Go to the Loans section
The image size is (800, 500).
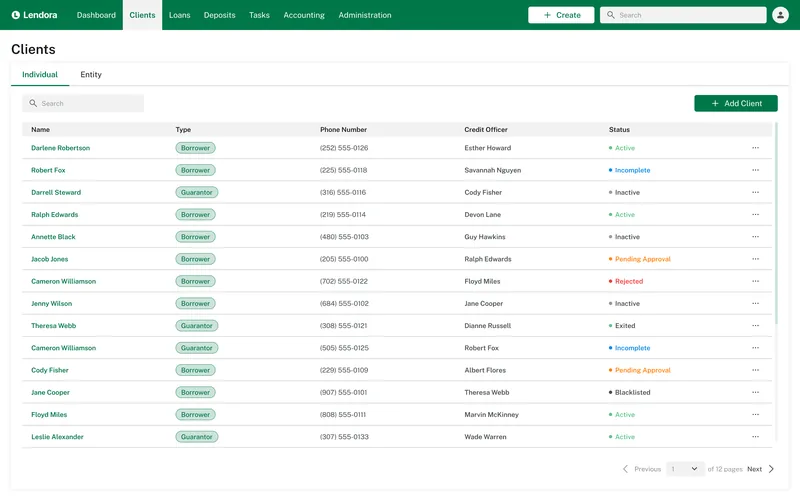click(x=180, y=15)
